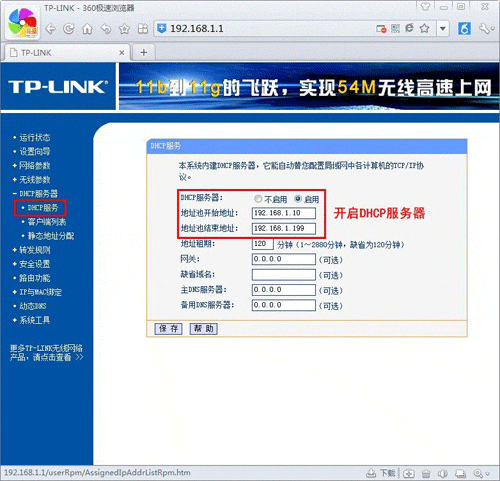This screenshot has height=481, width=500.
Task: Open the grid/apps icon in toolbar
Action: (143, 29)
